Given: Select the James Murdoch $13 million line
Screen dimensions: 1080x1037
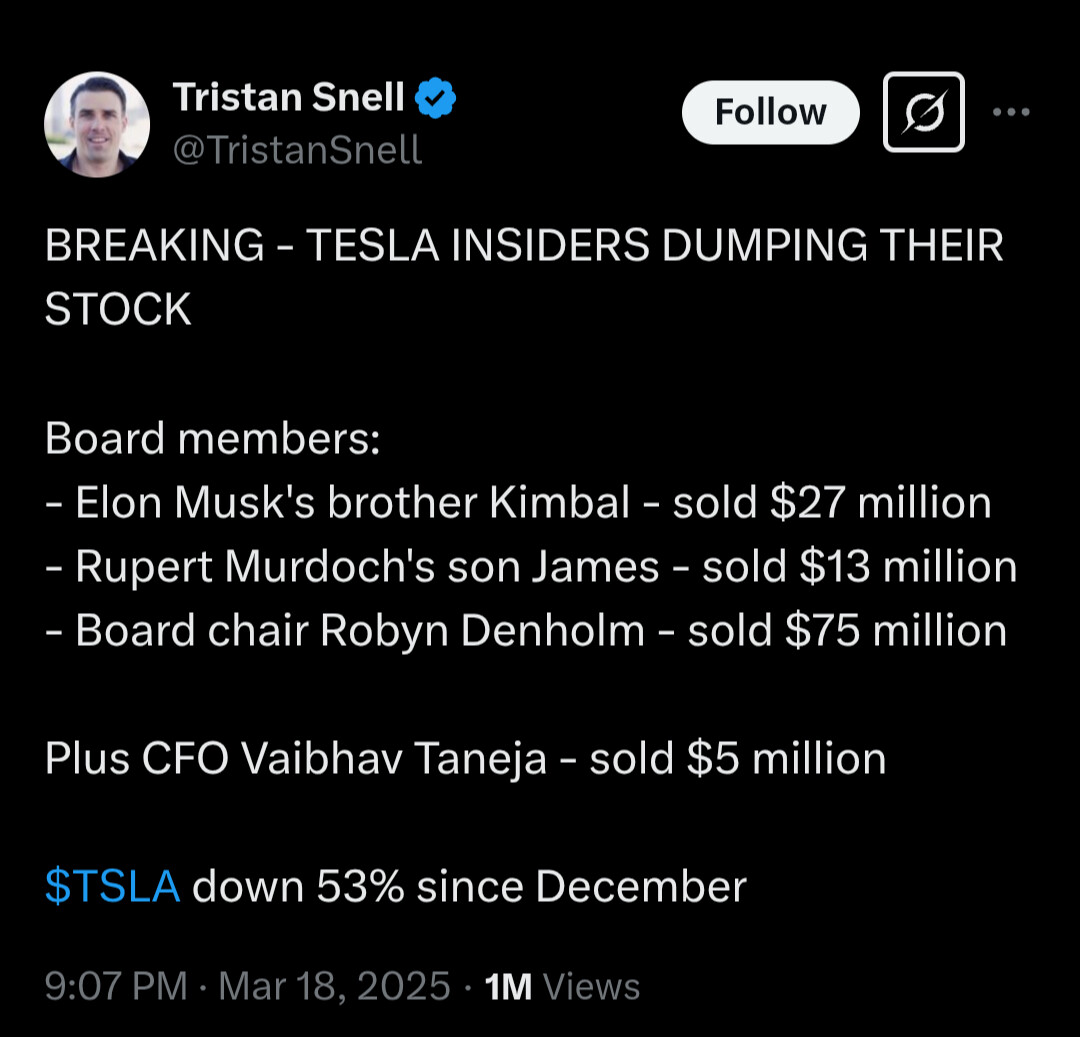Looking at the screenshot, I should (x=531, y=567).
